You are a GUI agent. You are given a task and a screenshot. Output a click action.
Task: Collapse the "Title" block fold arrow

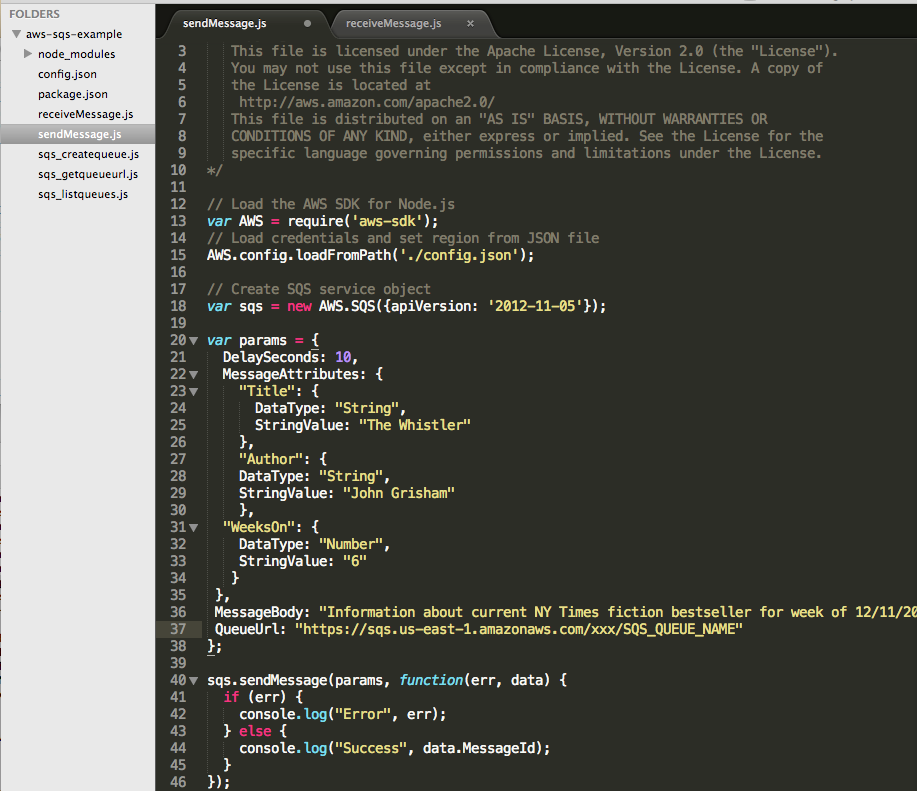[x=194, y=391]
